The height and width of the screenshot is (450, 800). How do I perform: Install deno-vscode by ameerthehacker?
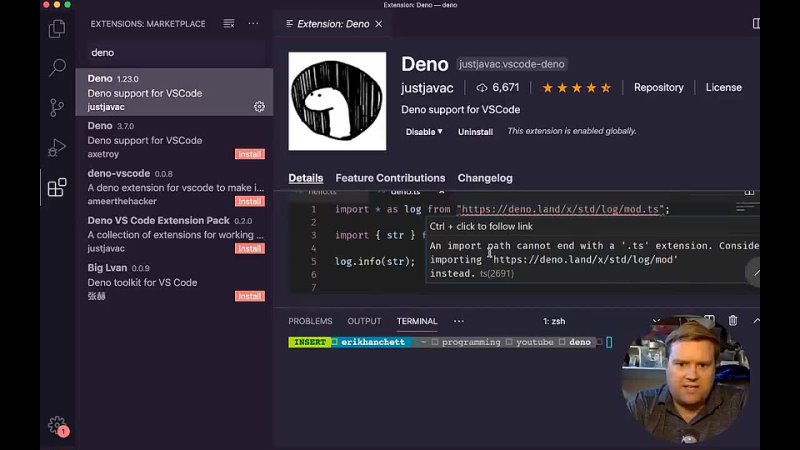point(249,202)
